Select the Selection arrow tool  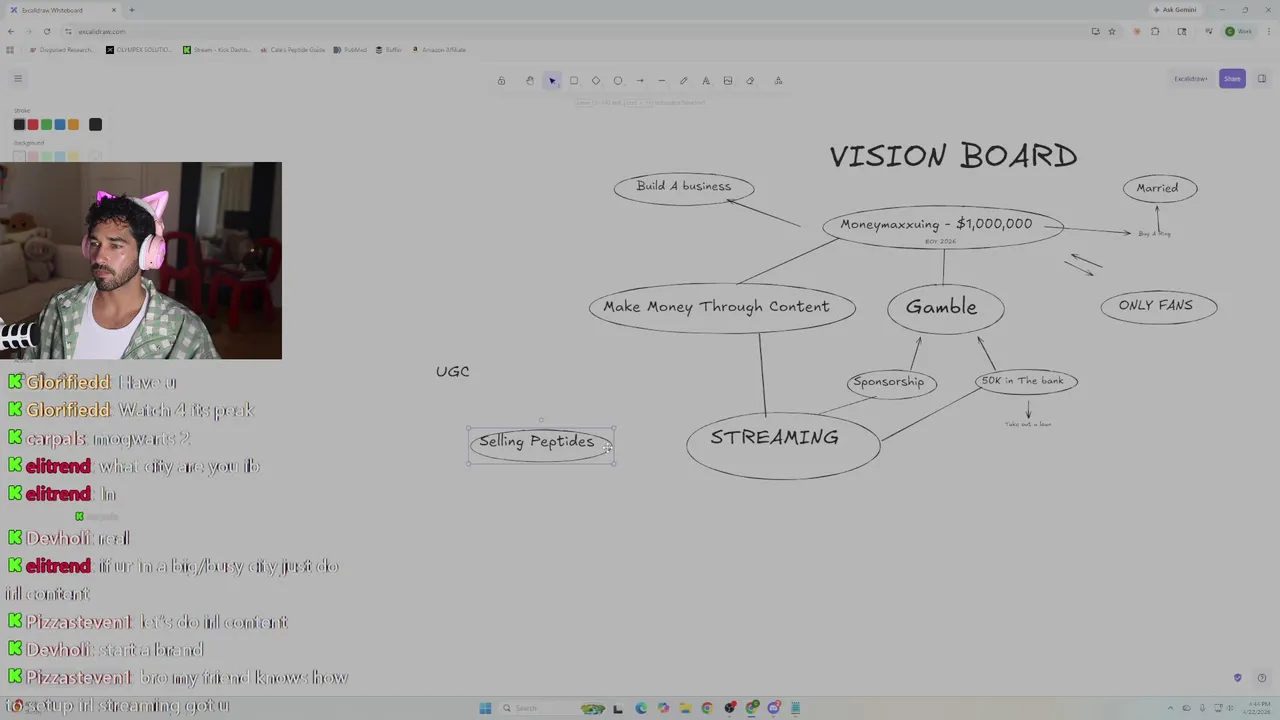[552, 81]
